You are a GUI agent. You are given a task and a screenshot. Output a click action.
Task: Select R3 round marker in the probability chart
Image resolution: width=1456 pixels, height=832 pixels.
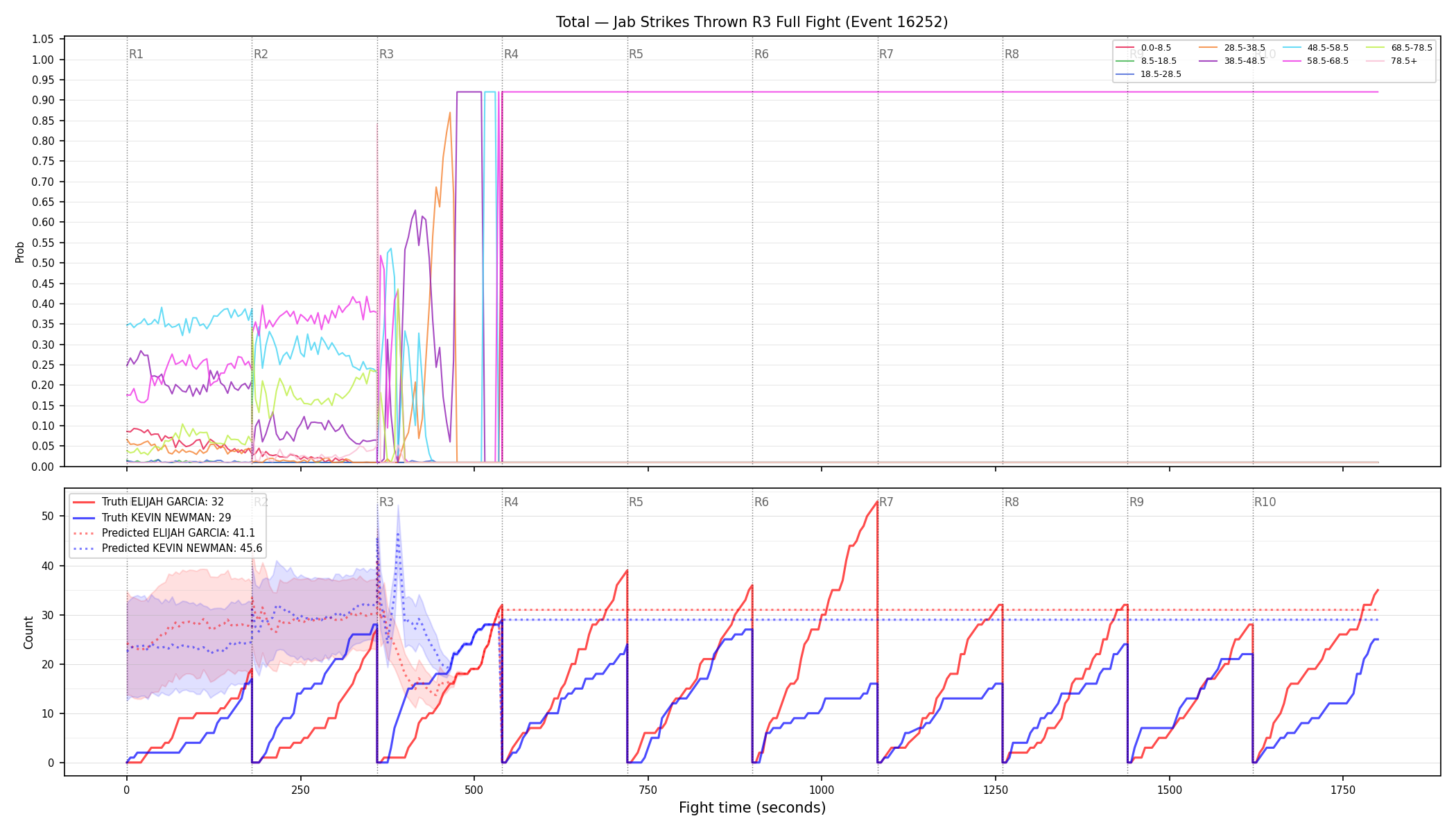[x=386, y=54]
